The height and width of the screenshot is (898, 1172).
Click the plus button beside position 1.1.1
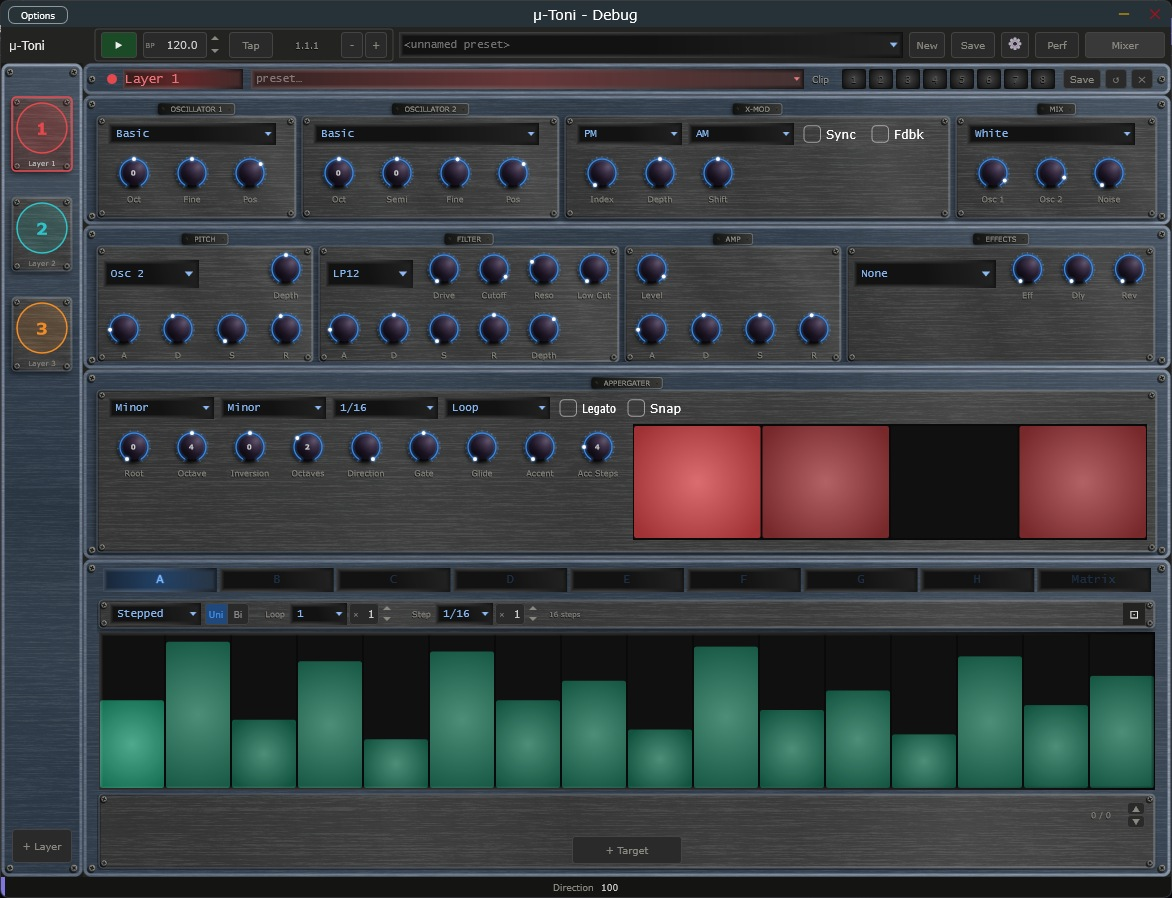click(376, 45)
